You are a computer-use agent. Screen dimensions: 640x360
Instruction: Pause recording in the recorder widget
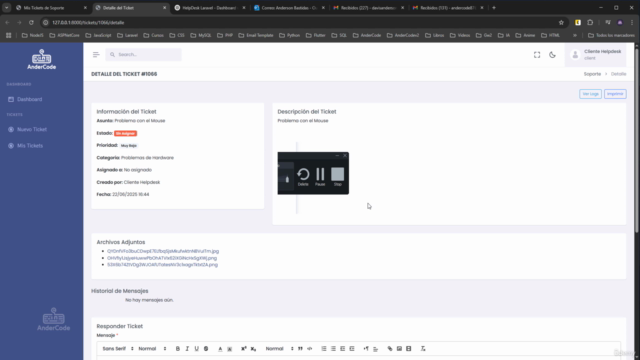(x=320, y=177)
